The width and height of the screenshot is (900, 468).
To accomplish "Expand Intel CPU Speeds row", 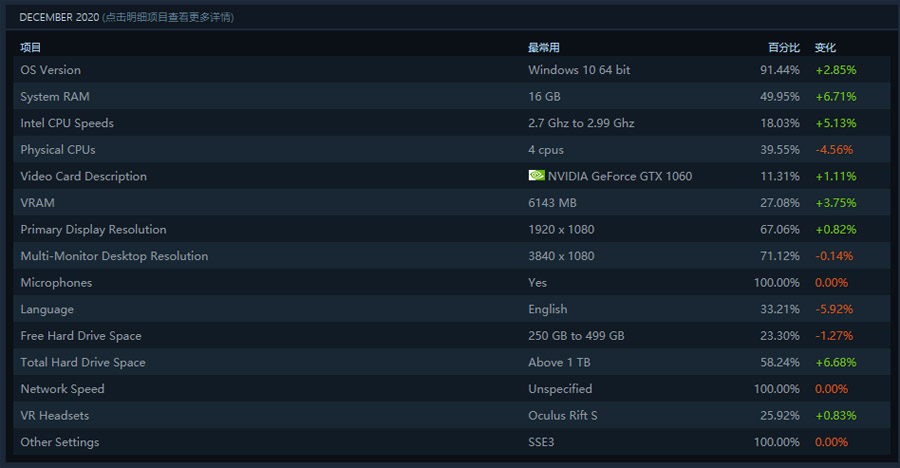I will (451, 122).
